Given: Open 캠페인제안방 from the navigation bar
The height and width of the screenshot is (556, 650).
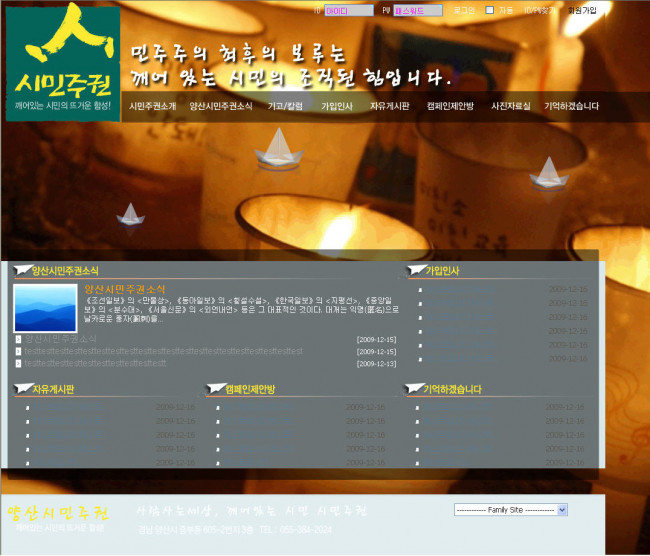Looking at the screenshot, I should tap(450, 106).
